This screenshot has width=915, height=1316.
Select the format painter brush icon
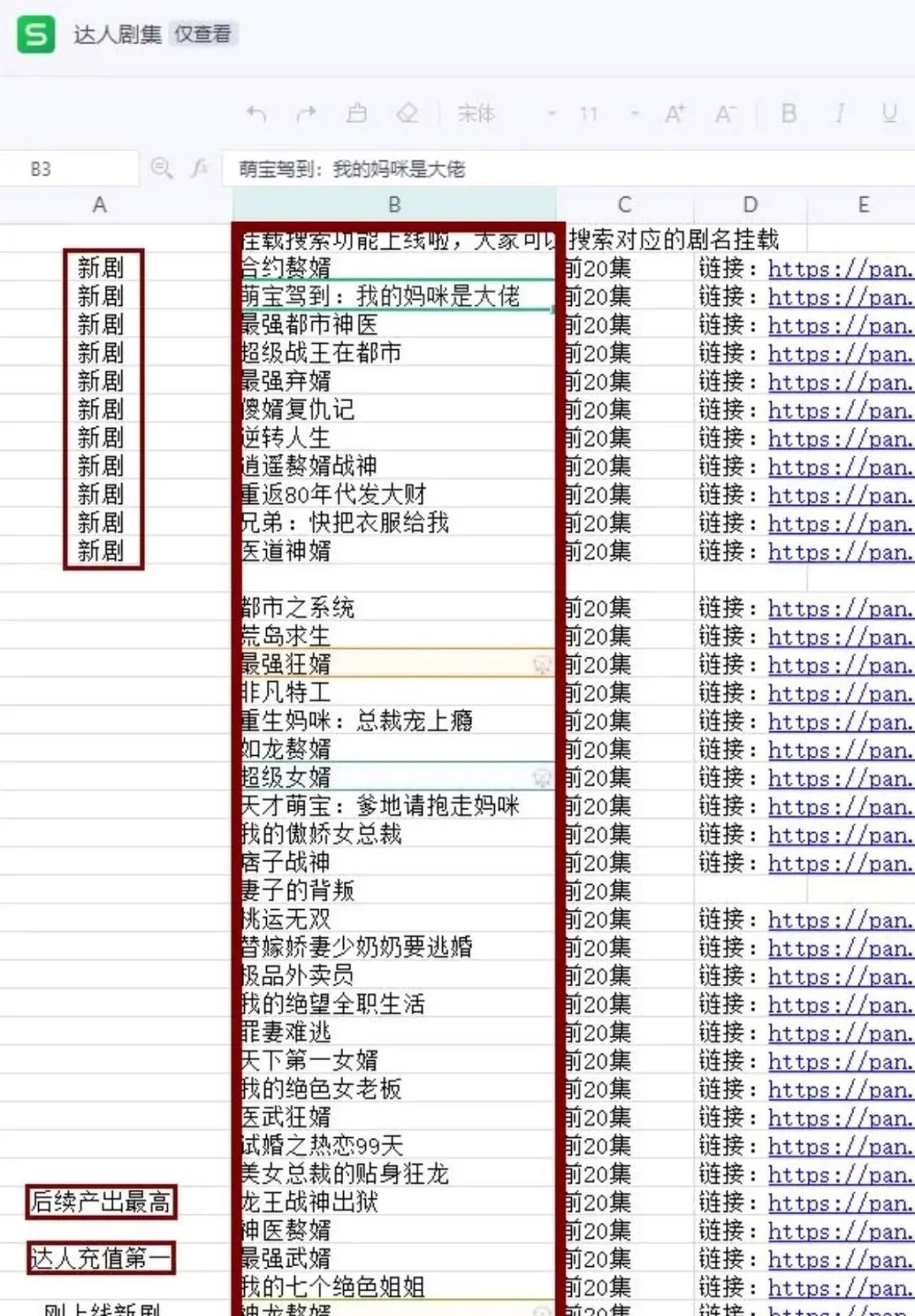click(357, 114)
